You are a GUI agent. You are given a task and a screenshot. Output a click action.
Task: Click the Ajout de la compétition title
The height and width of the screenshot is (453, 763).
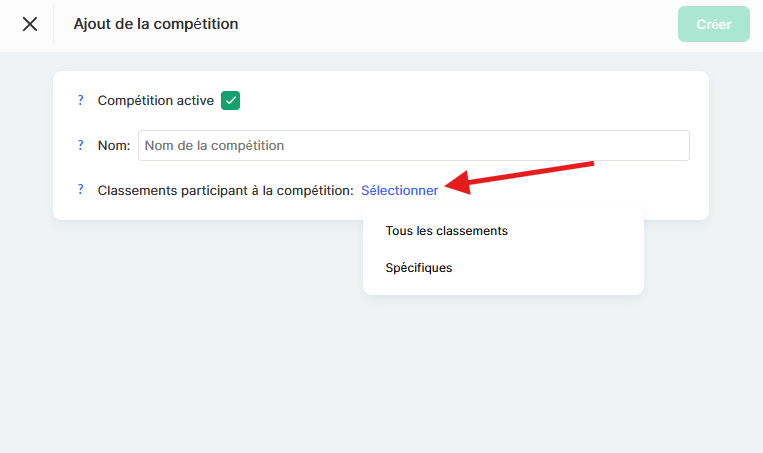[155, 23]
